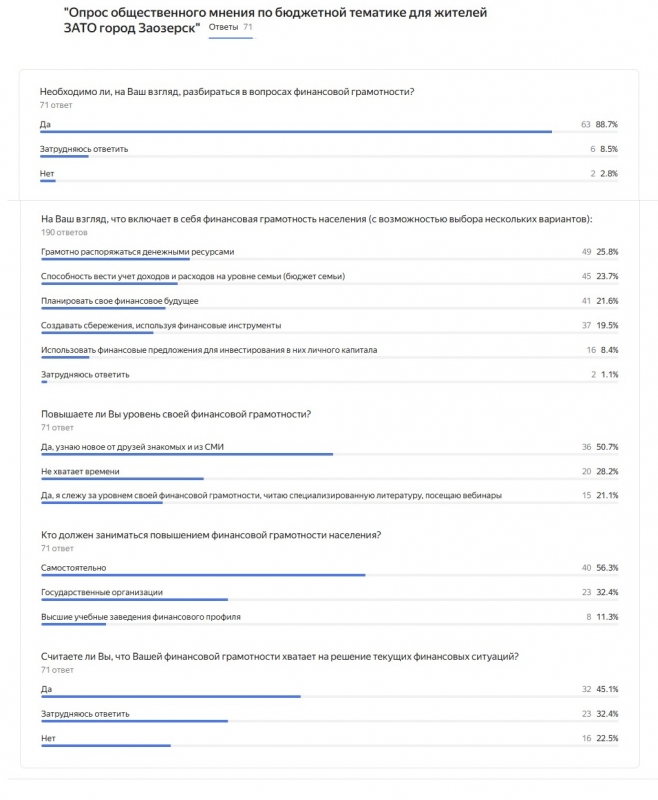The width and height of the screenshot is (658, 800).
Task: Select the "Затрудняюсь ответить" row showing 8.5%
Action: (x=85, y=149)
